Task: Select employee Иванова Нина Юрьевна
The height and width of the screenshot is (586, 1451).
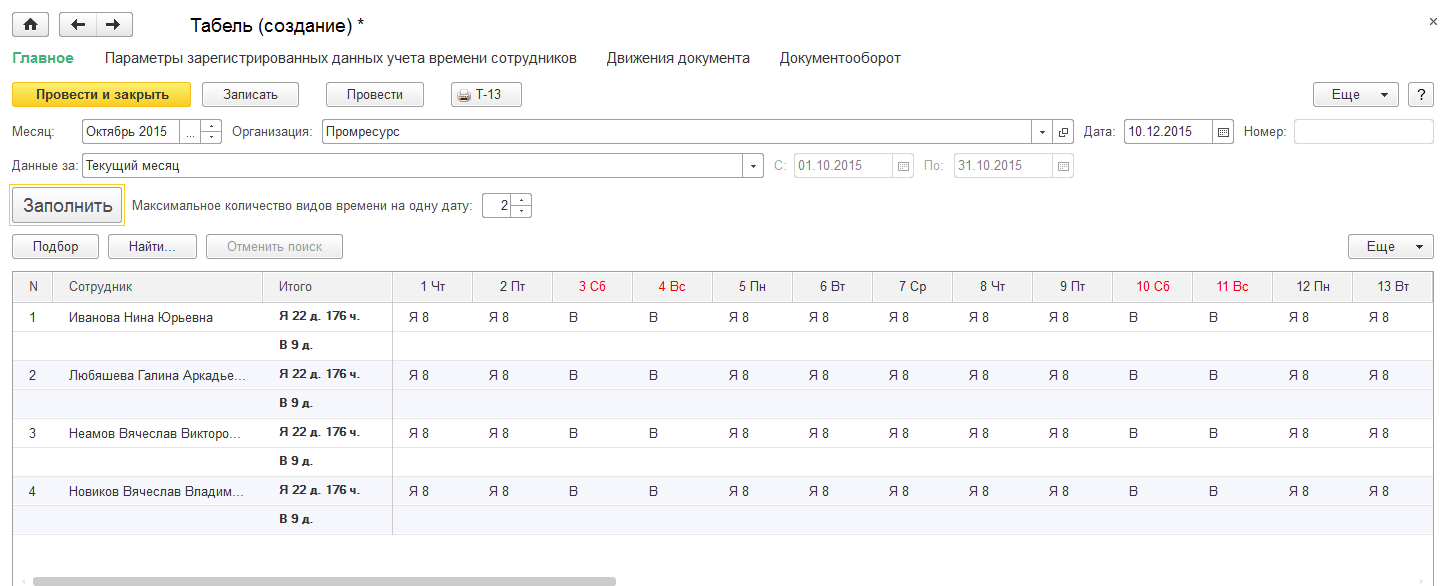Action: point(141,318)
